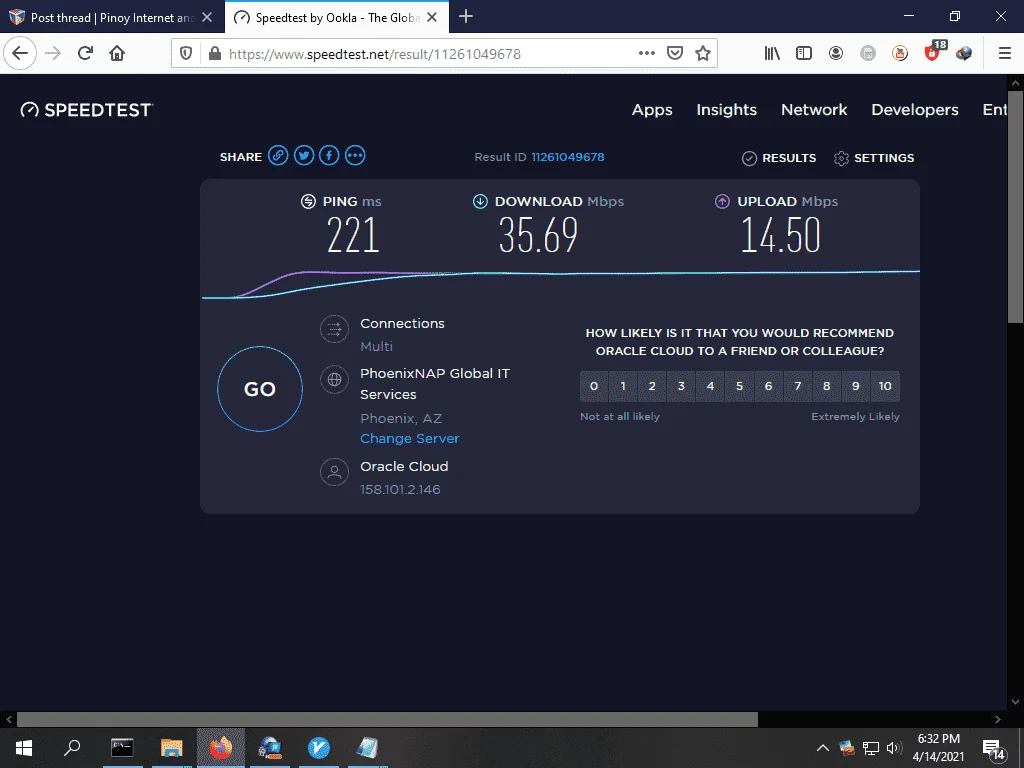Open the RESULTS history
Image resolution: width=1024 pixels, height=768 pixels.
coord(779,158)
